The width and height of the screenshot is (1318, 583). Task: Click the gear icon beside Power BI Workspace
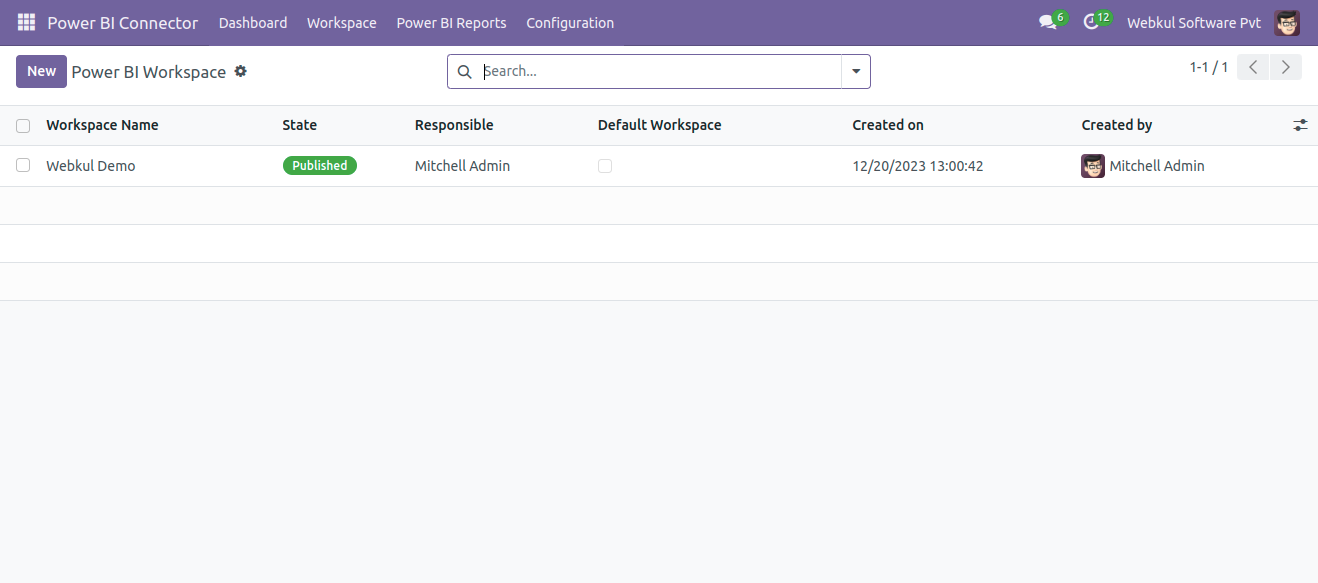coord(240,71)
